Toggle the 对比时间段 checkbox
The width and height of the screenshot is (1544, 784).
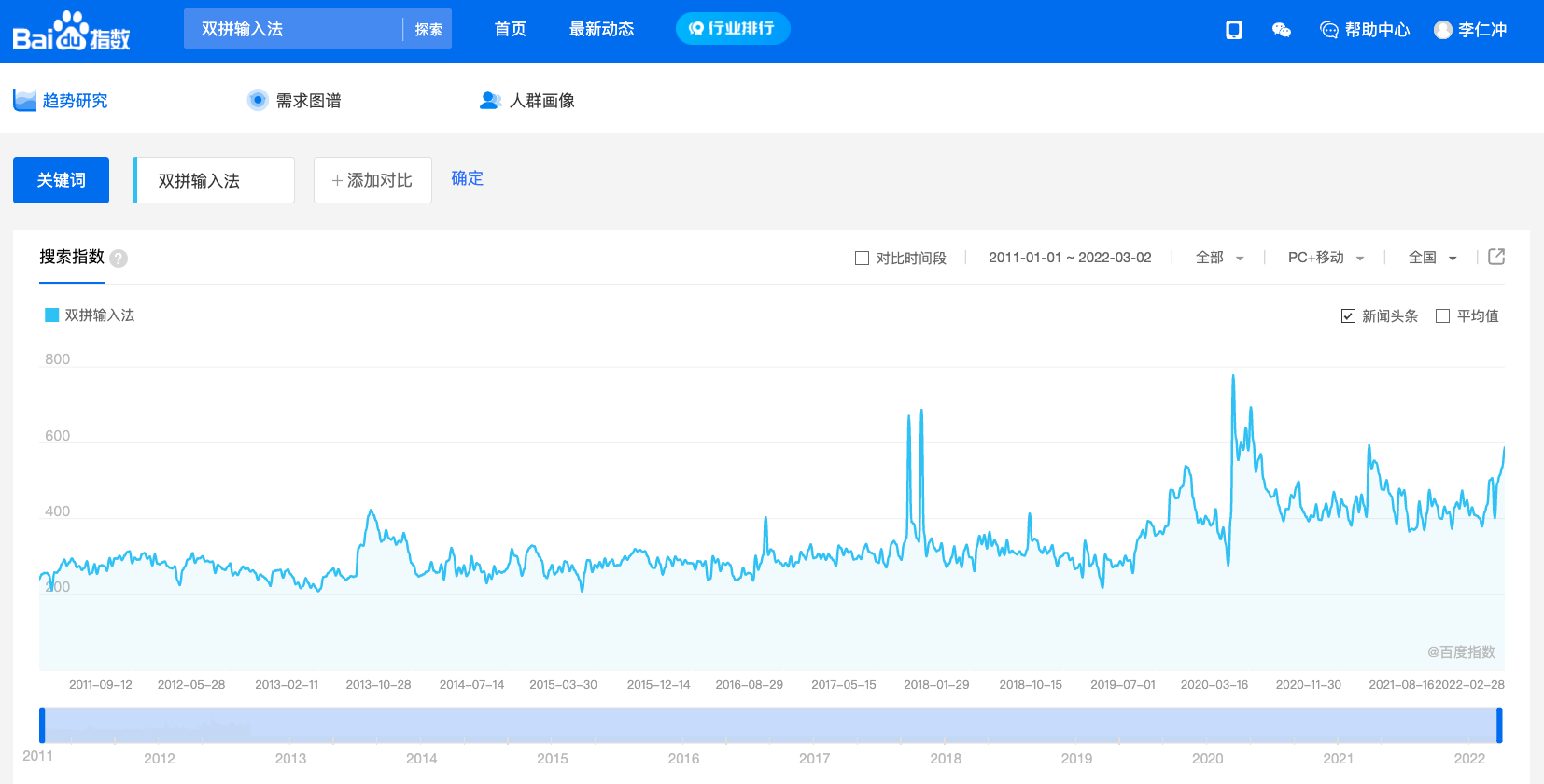863,259
